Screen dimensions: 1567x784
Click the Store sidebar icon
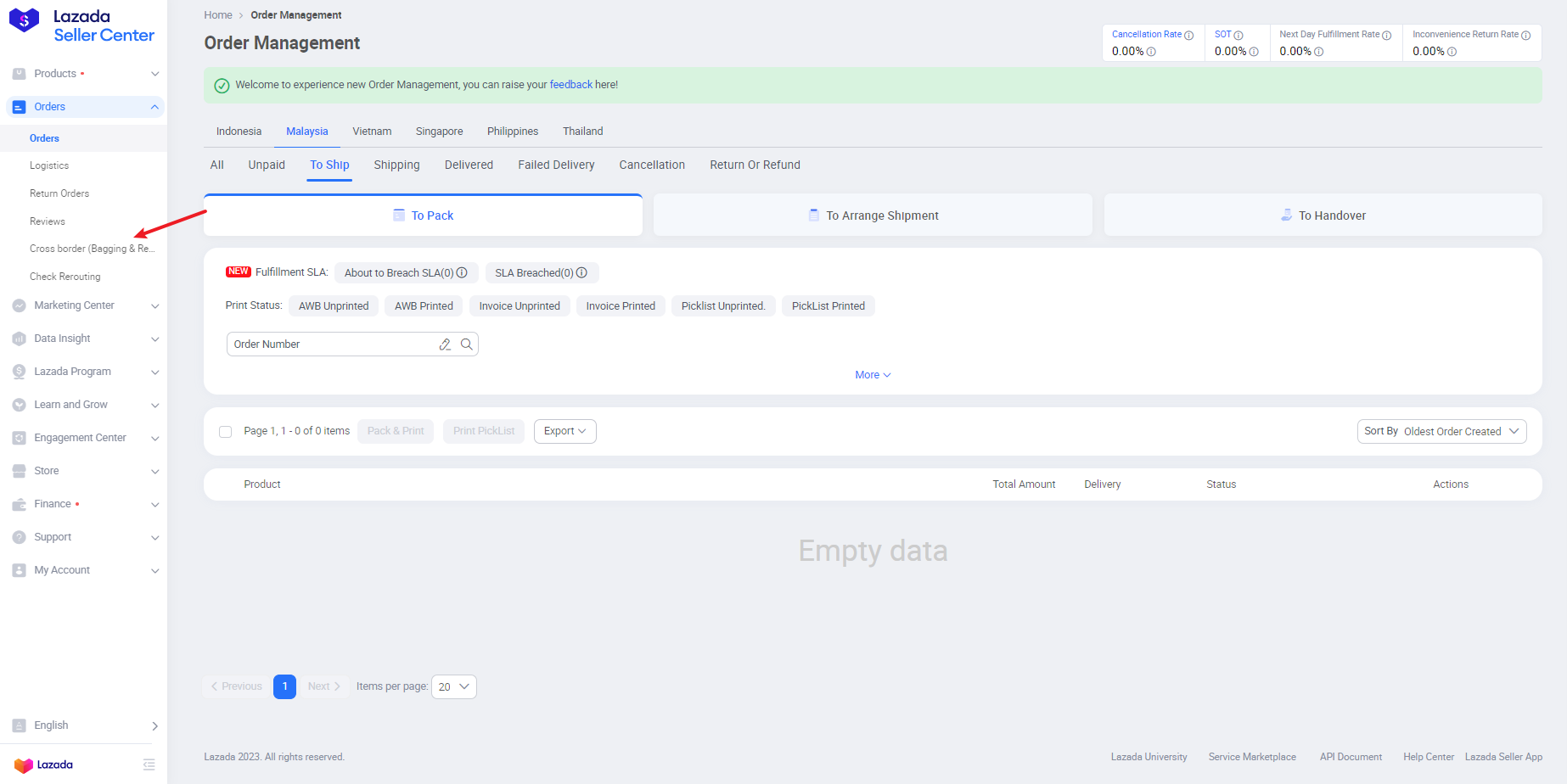(19, 471)
